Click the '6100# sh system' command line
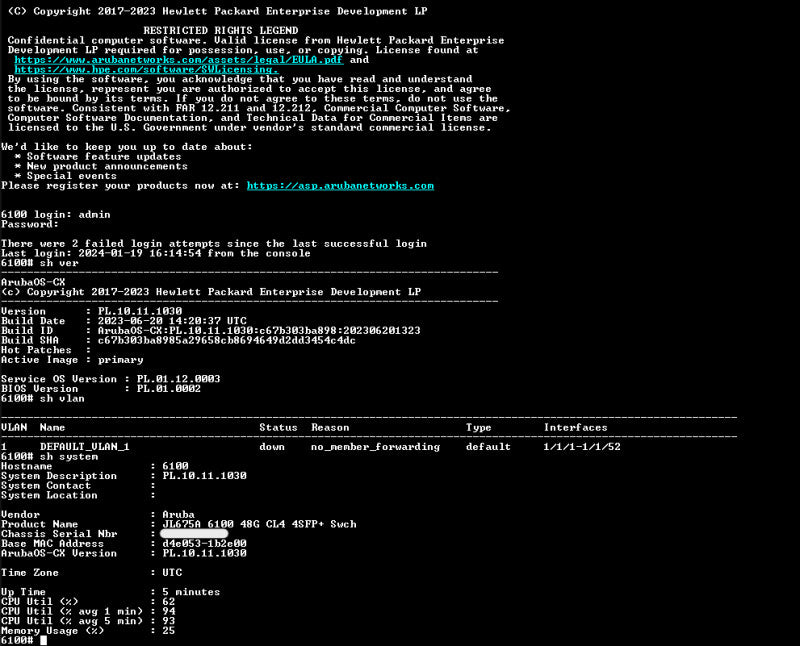 click(49, 457)
